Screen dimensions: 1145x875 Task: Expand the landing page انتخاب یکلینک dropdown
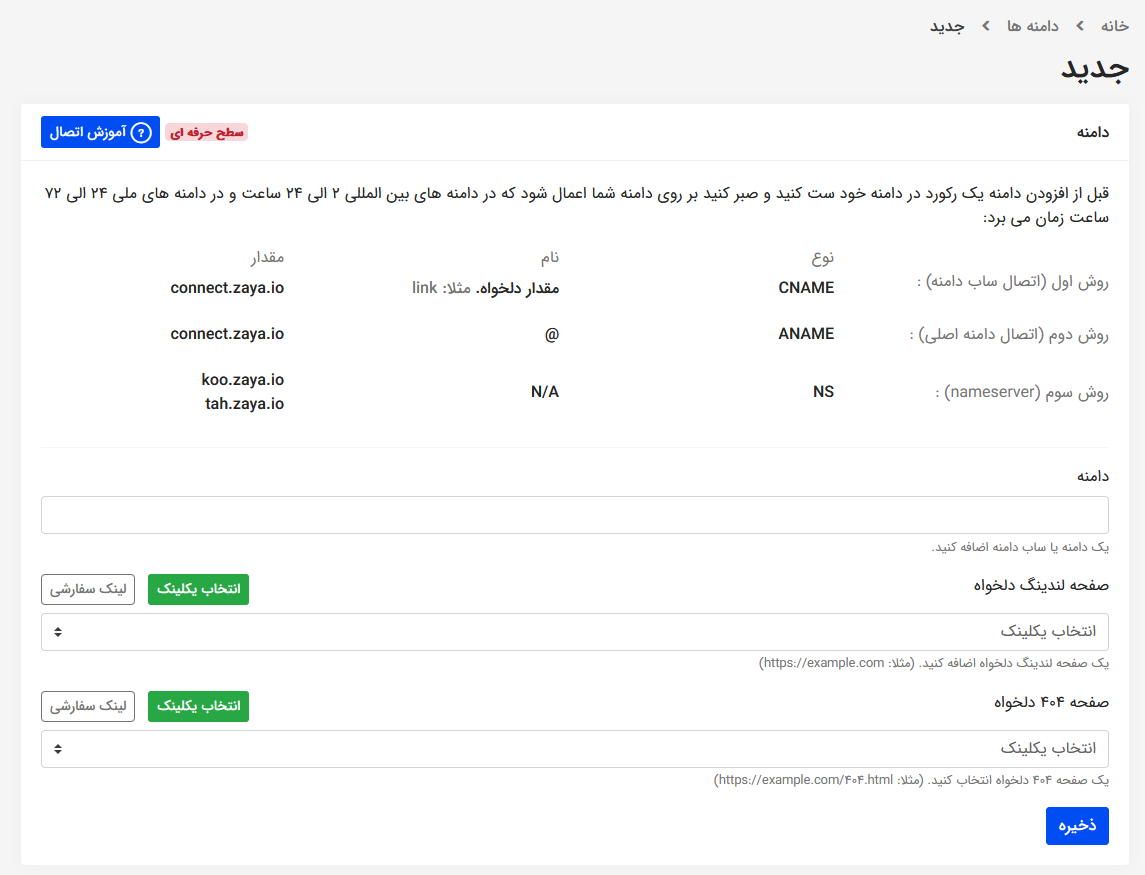(574, 632)
